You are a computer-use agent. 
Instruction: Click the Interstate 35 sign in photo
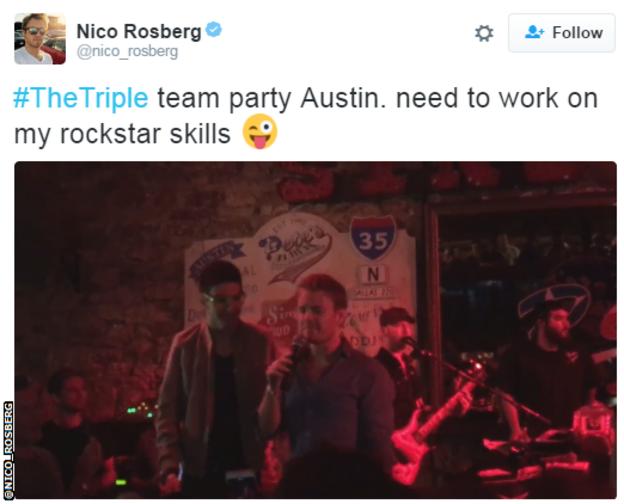373,237
